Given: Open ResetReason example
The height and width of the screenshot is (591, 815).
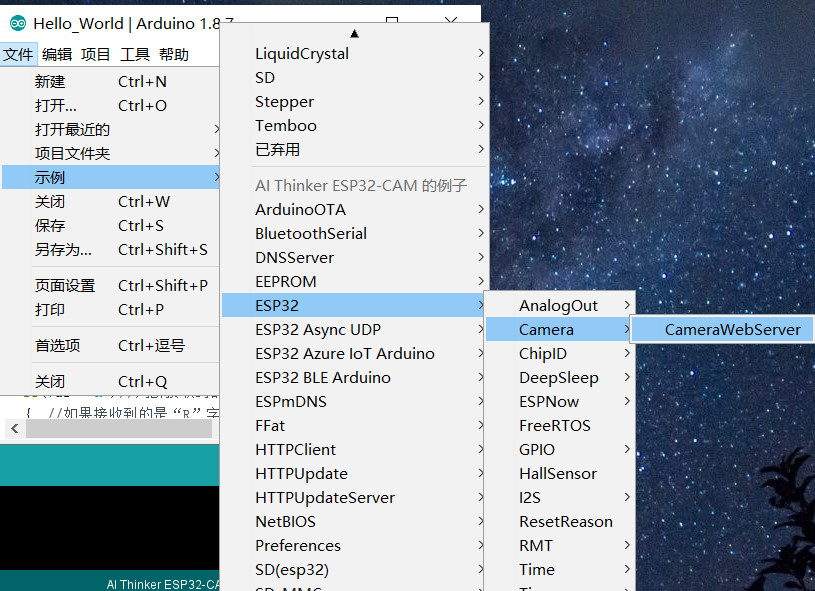Looking at the screenshot, I should pos(559,521).
